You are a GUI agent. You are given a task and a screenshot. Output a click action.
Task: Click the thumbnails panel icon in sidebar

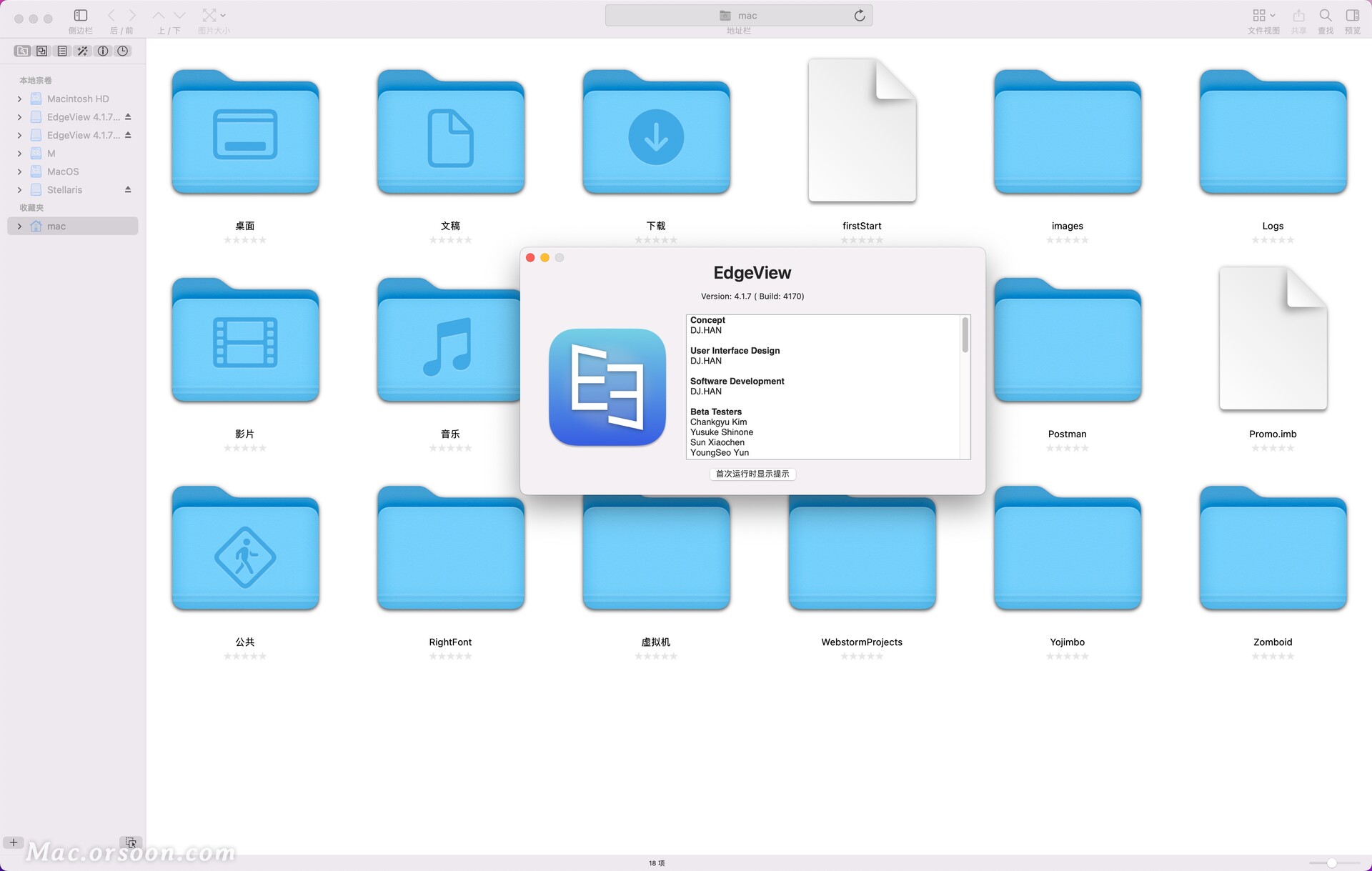click(x=41, y=51)
